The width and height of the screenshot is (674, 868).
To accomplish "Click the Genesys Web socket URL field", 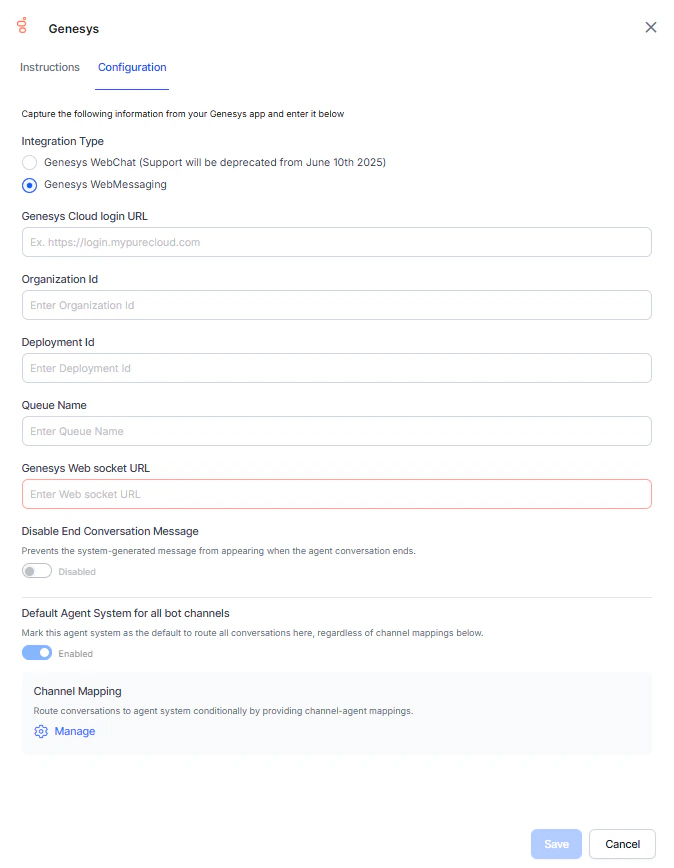I will [x=336, y=494].
